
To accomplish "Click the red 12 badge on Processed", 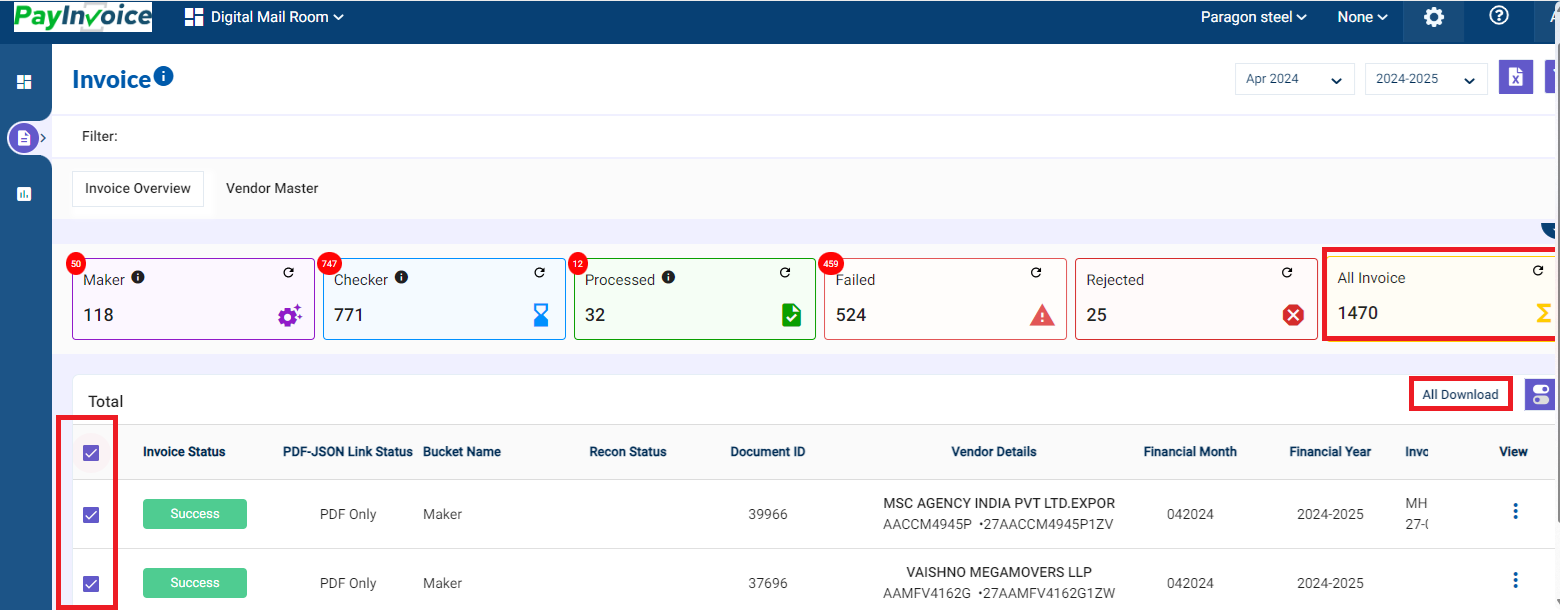I will click(577, 264).
